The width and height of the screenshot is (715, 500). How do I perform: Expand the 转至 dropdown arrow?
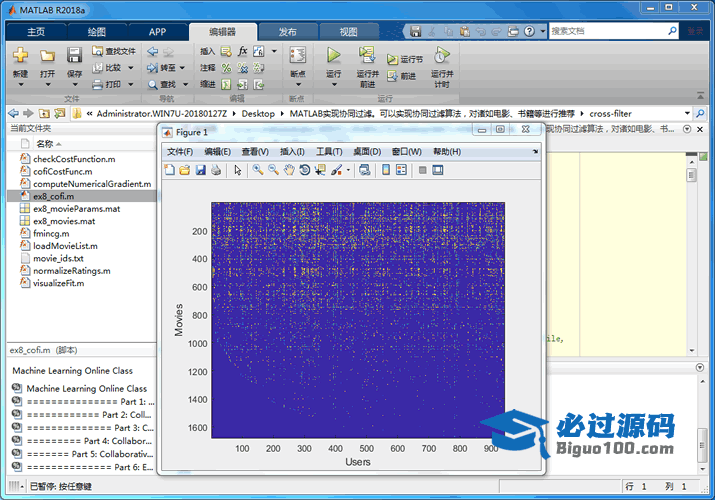[182, 68]
